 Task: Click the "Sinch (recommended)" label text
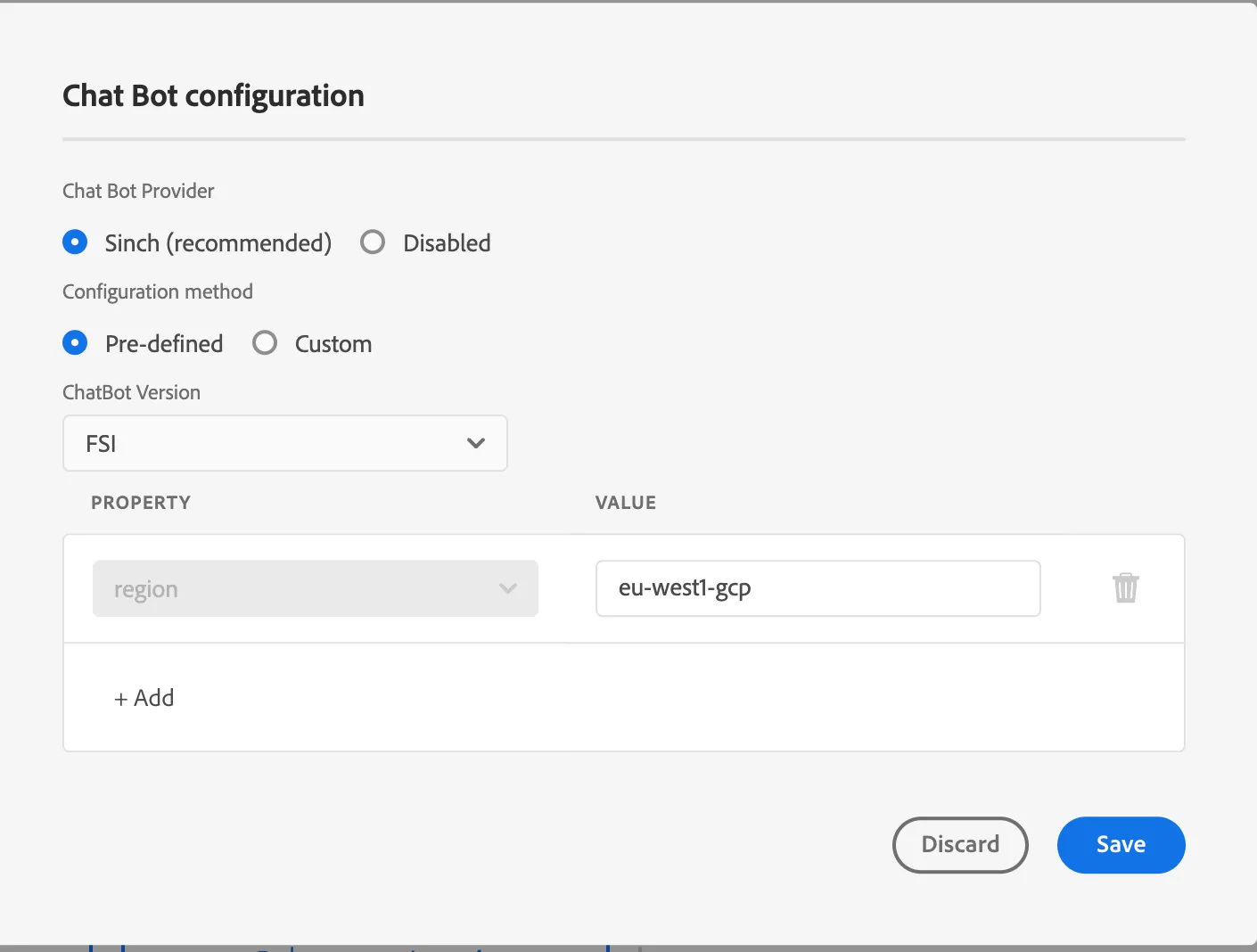(x=218, y=243)
